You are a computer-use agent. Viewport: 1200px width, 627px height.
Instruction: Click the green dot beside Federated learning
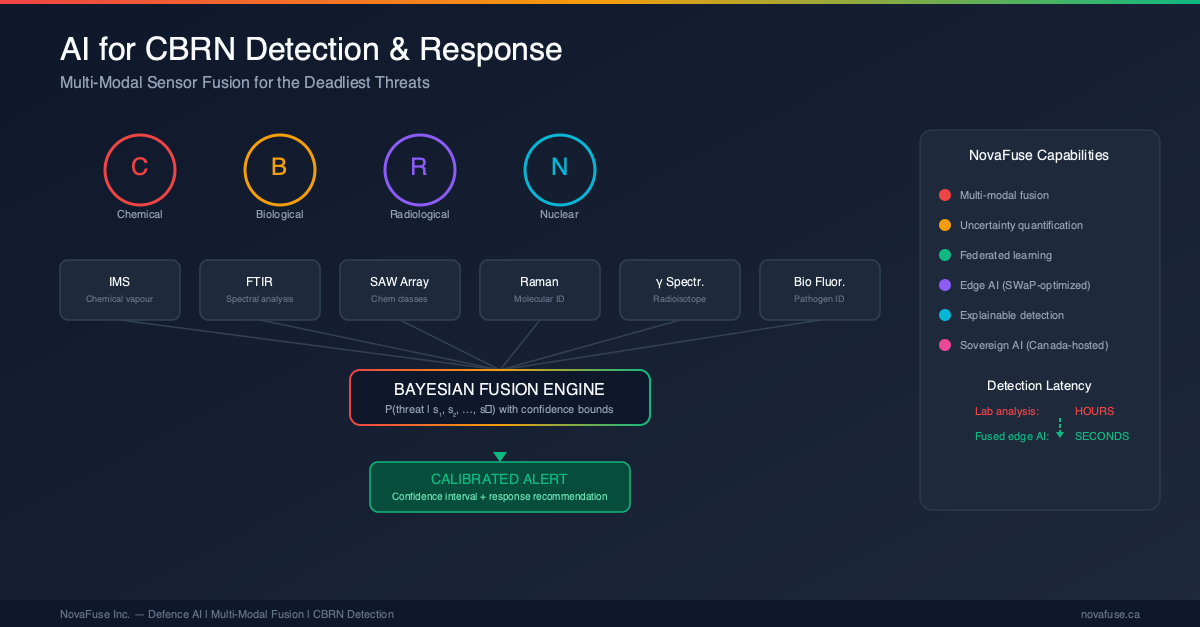945,255
